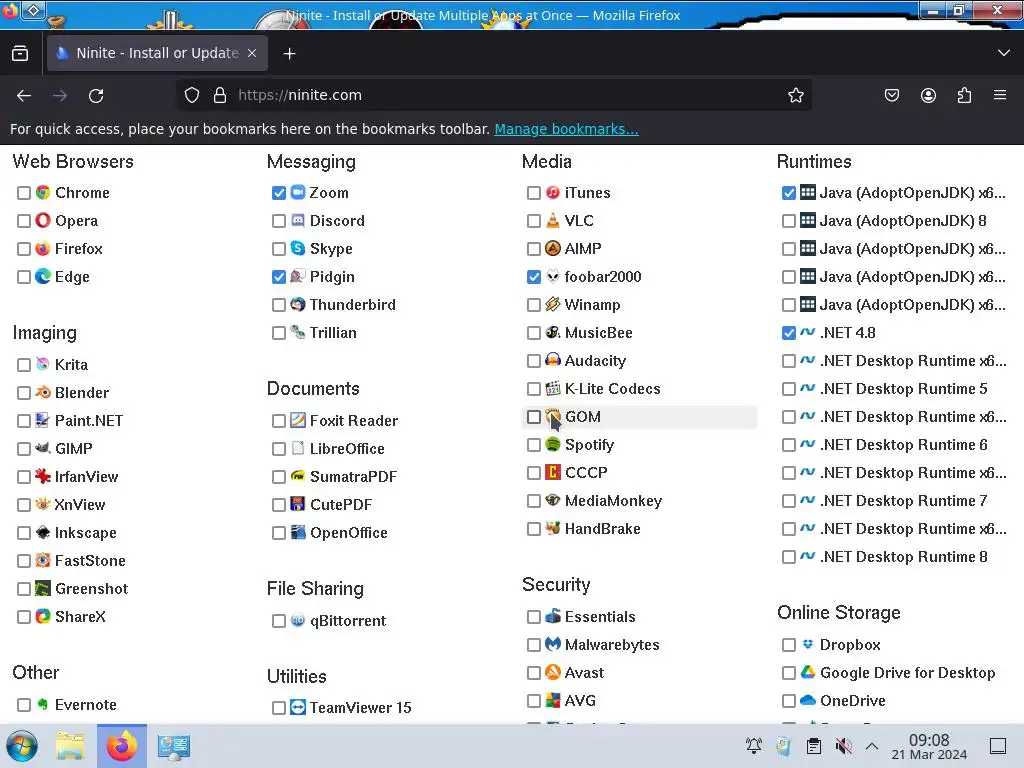Viewport: 1024px width, 768px height.
Task: Click the Runtimes category heading
Action: [814, 161]
